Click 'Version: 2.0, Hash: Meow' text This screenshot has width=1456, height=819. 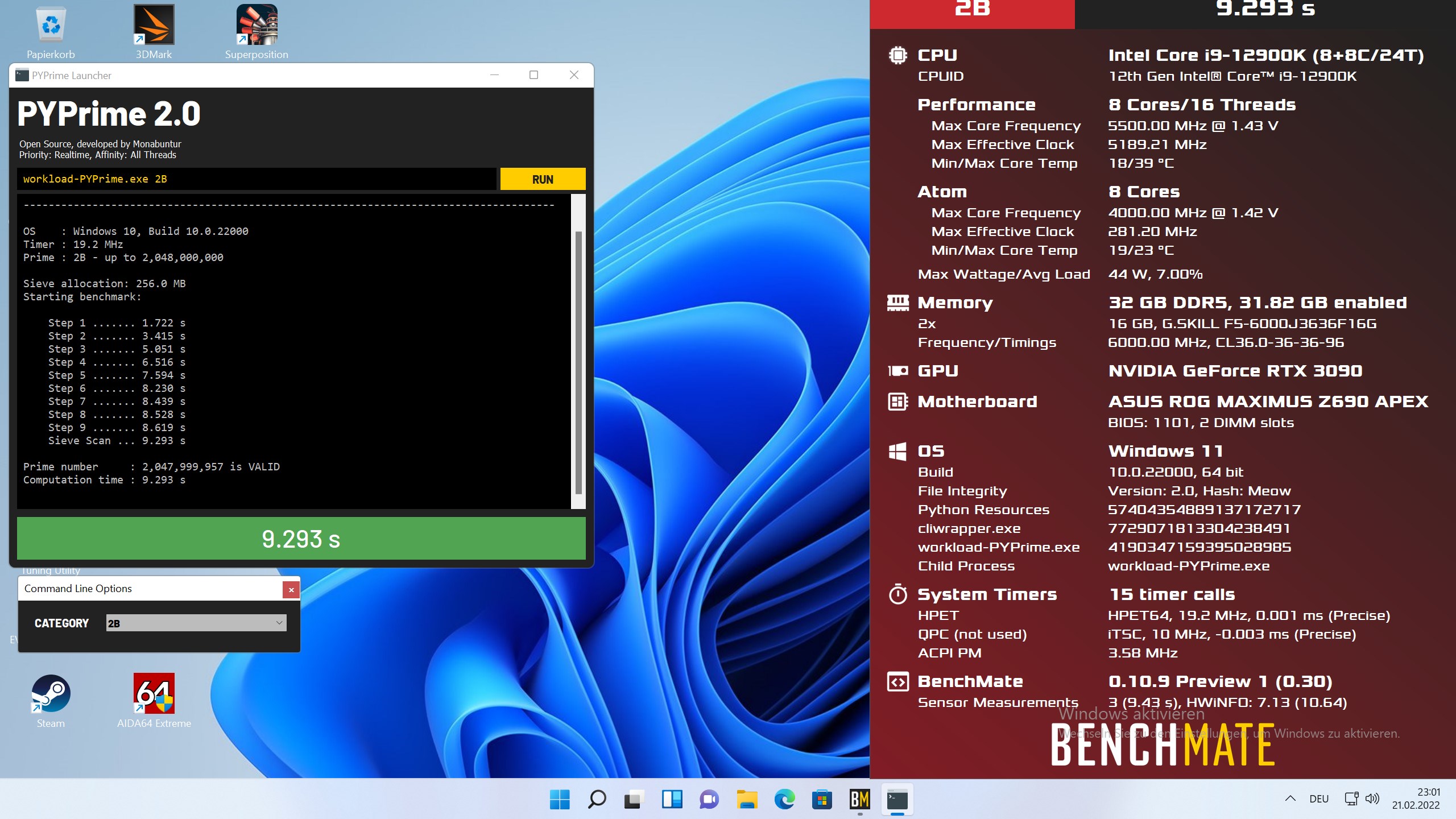1199,491
